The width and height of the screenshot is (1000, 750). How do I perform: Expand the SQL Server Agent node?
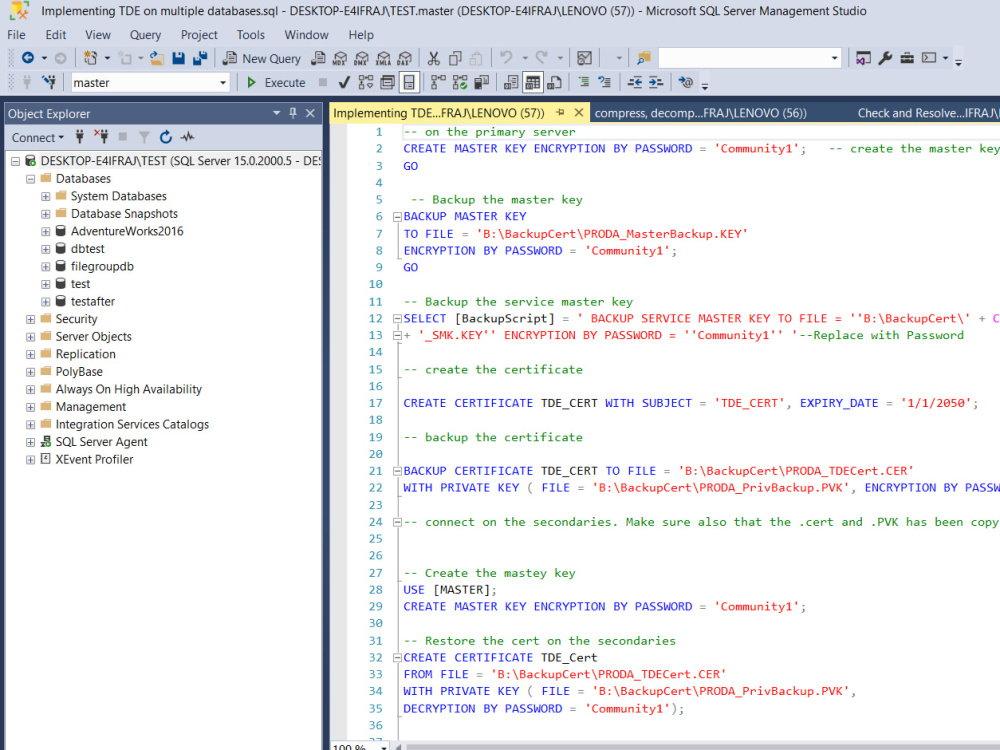point(30,442)
